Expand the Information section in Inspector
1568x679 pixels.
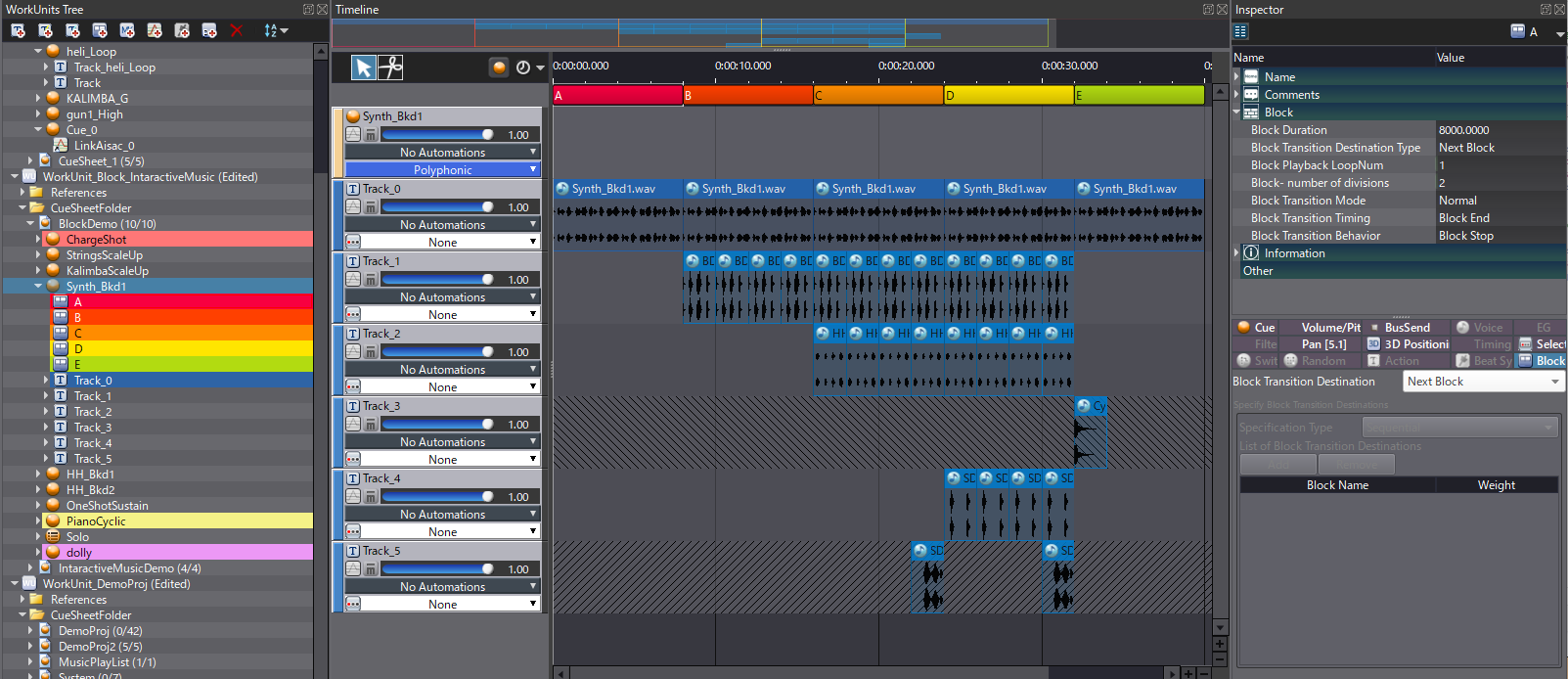point(1236,252)
